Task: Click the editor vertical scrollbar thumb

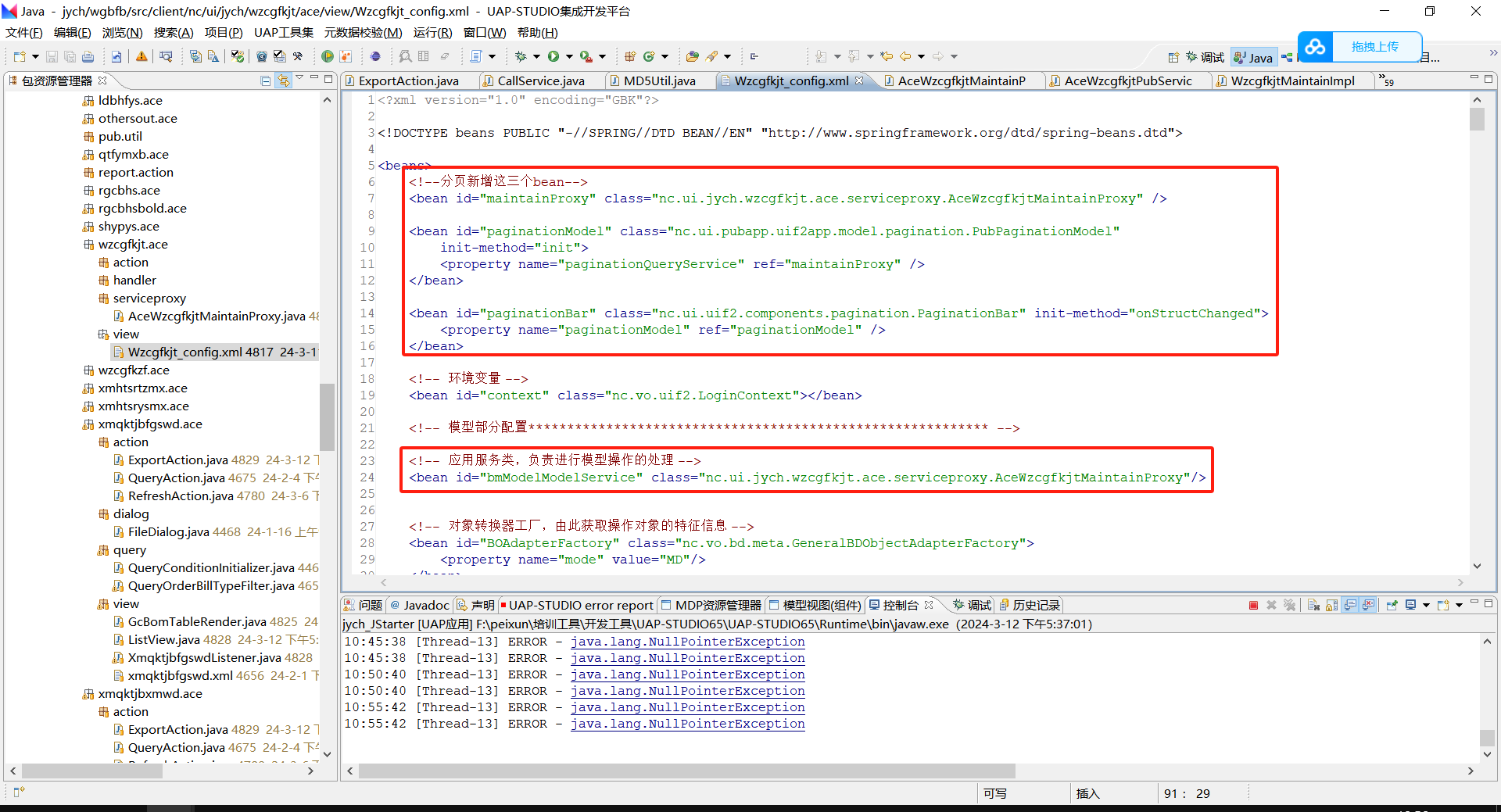Action: [1477, 119]
